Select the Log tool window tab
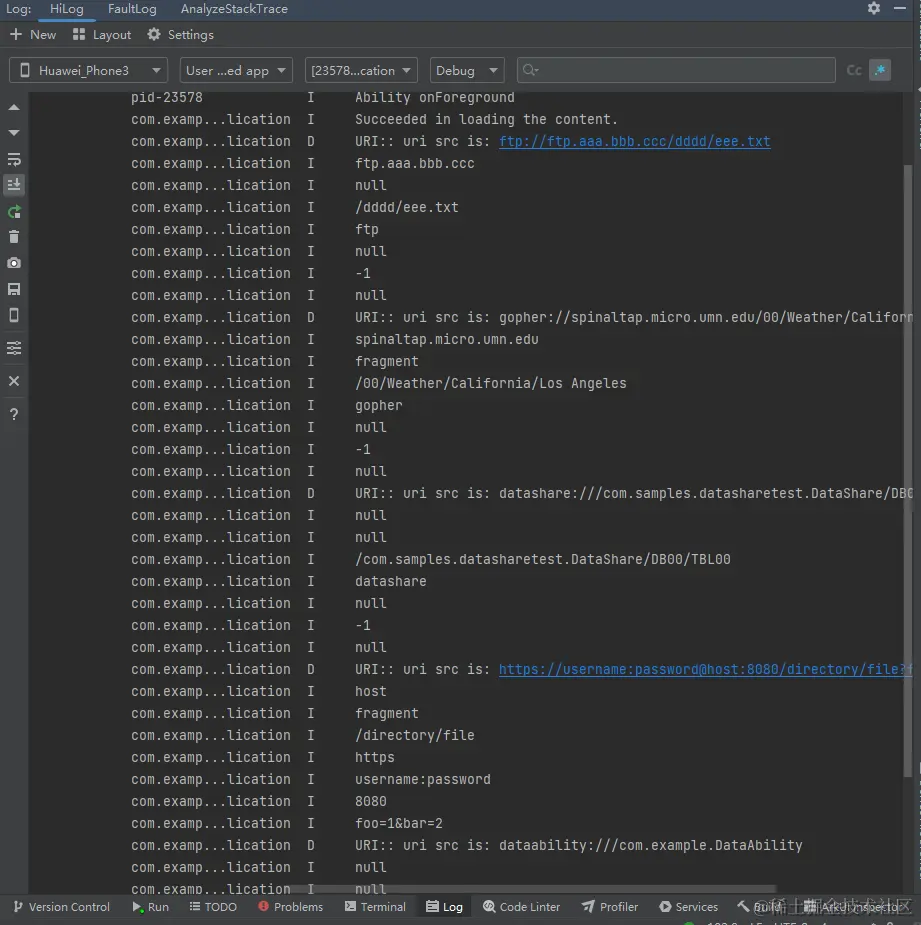 [x=445, y=907]
